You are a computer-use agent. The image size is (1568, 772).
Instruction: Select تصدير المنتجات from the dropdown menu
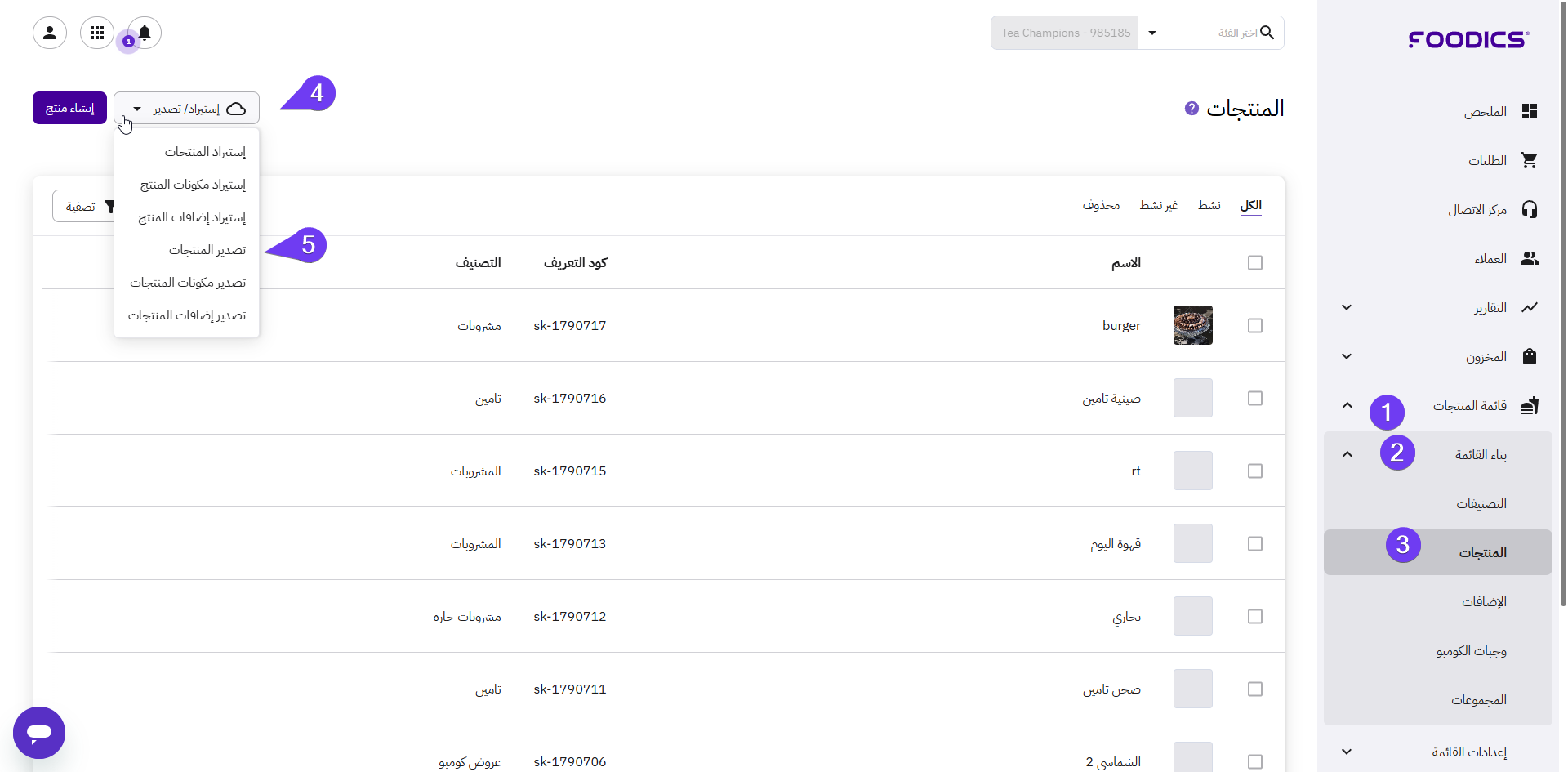click(x=207, y=250)
